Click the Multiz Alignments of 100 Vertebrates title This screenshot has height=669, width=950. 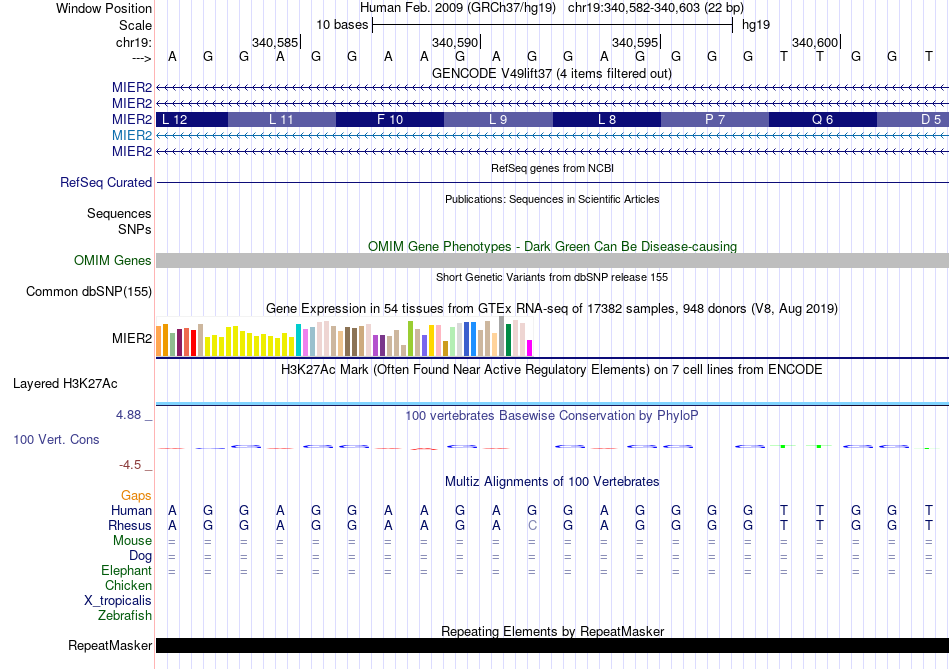(x=552, y=482)
